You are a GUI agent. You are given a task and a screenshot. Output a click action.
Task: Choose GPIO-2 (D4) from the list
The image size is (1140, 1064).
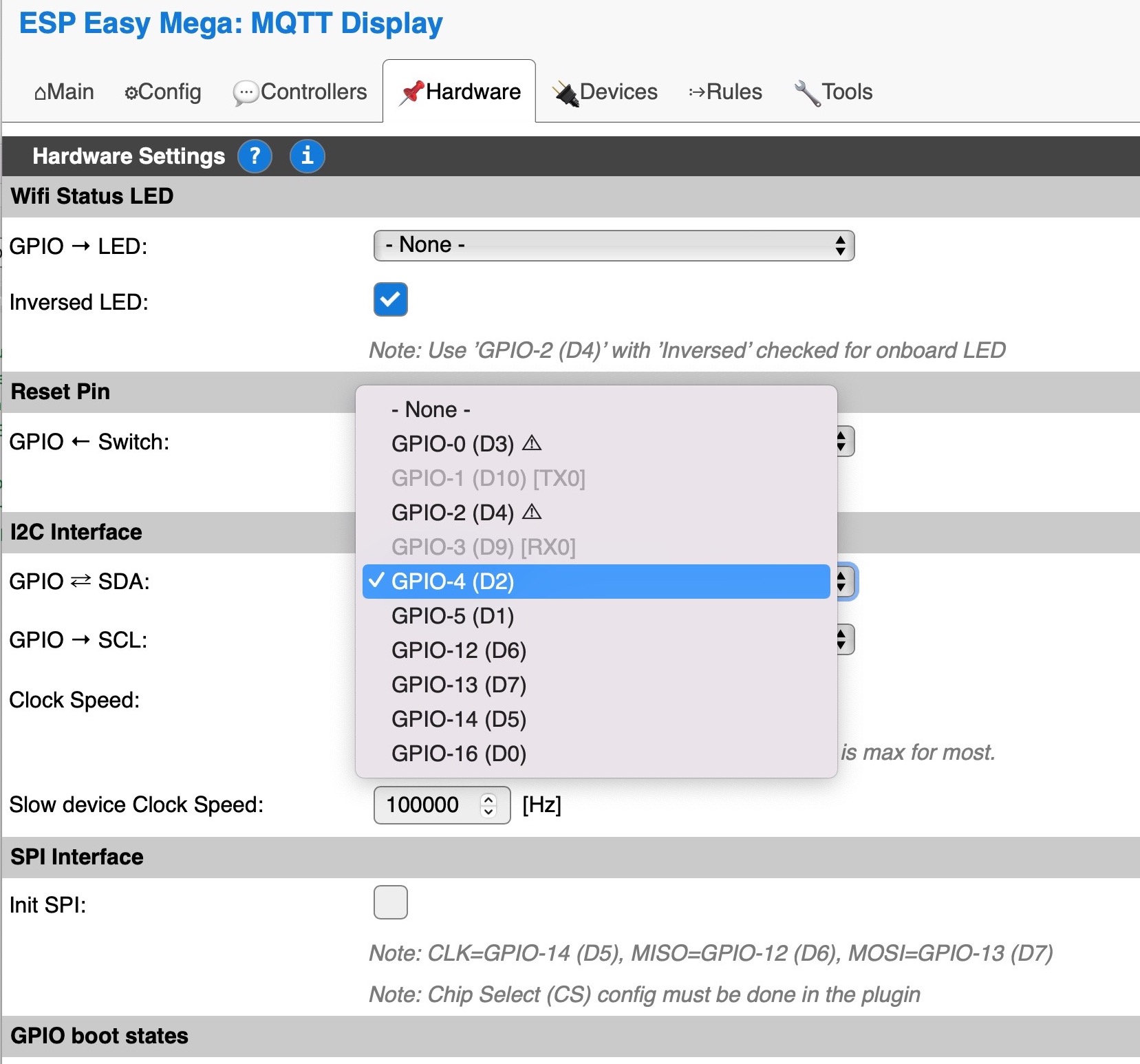[x=596, y=513]
